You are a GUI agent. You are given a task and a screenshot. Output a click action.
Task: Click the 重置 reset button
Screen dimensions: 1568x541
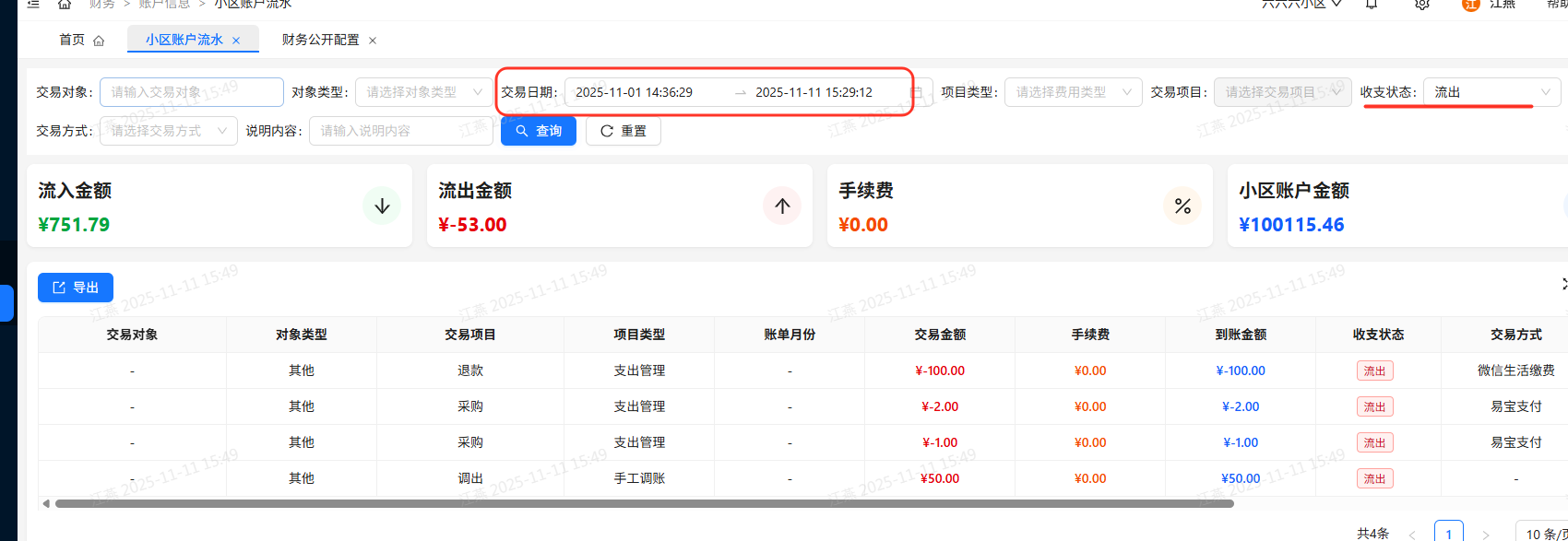click(x=624, y=131)
